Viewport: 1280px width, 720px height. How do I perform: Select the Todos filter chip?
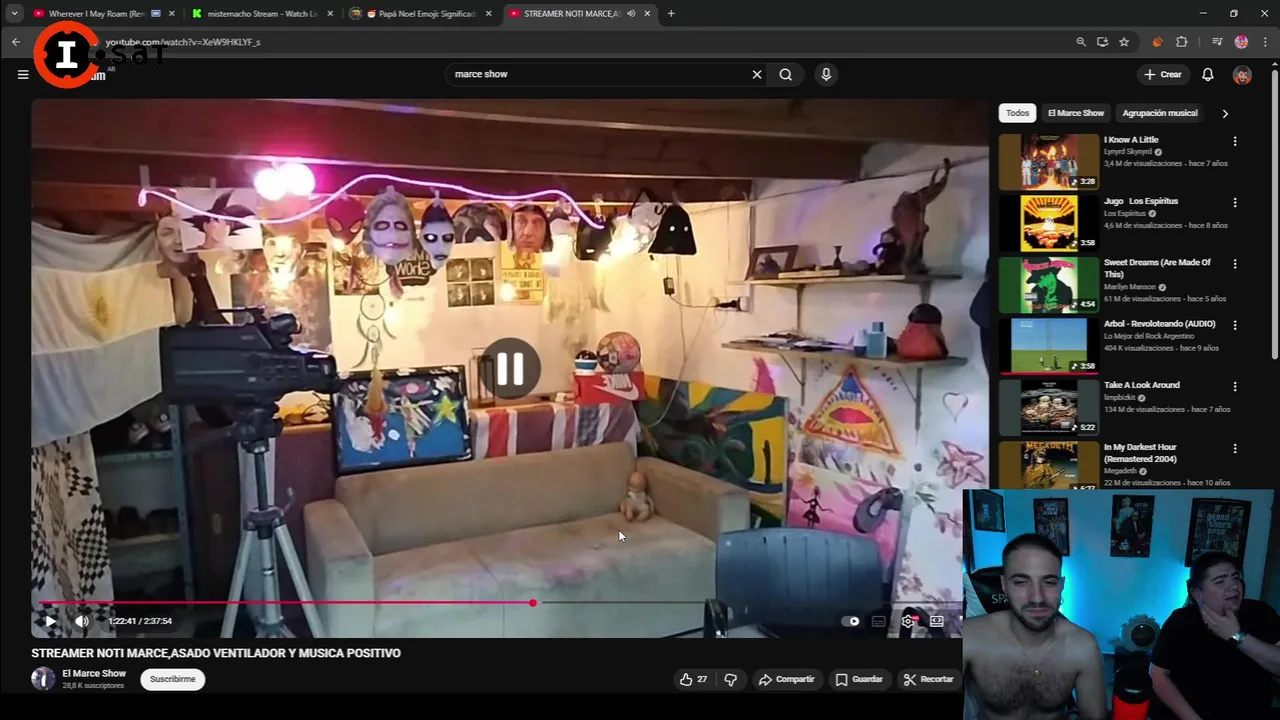tap(1018, 113)
